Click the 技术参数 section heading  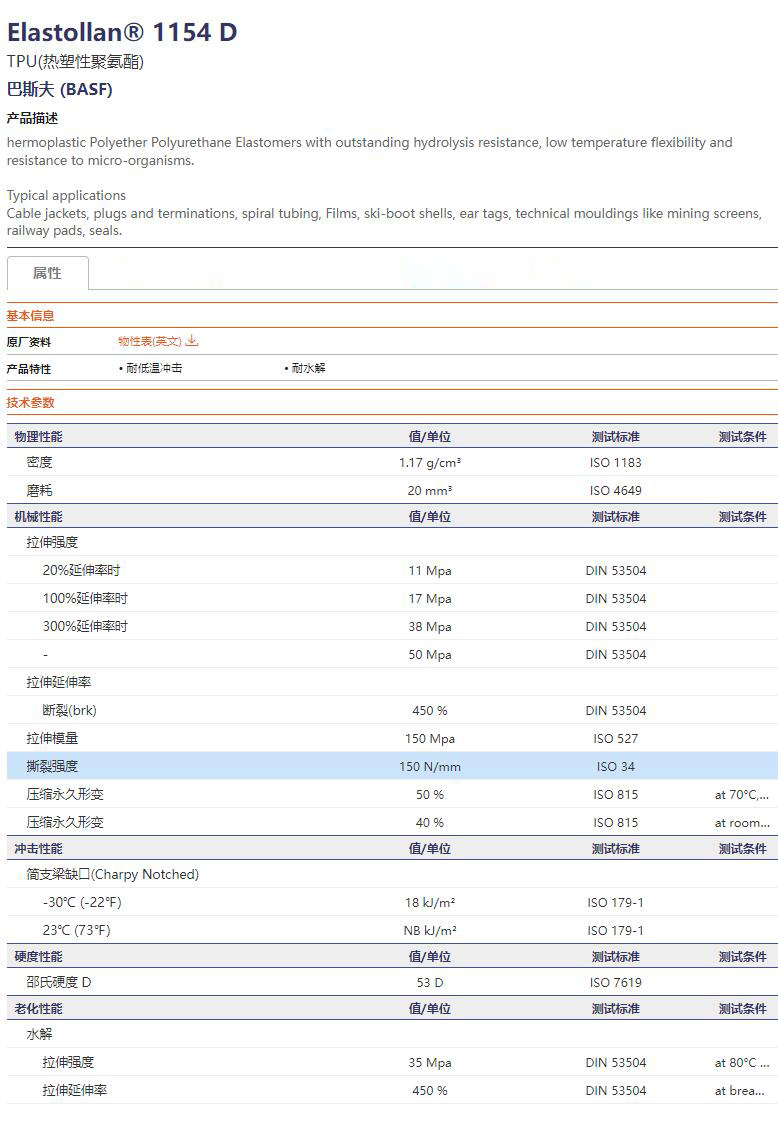coord(30,403)
